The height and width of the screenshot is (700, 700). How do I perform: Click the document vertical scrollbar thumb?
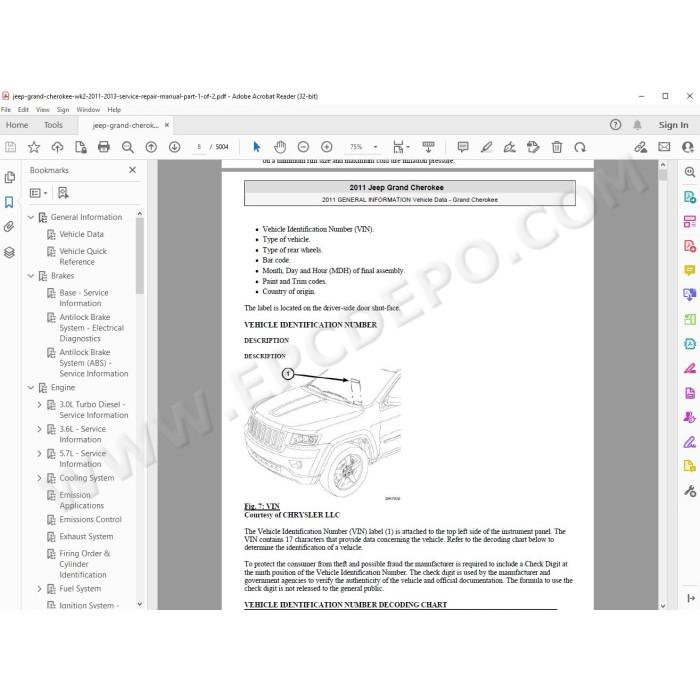663,175
